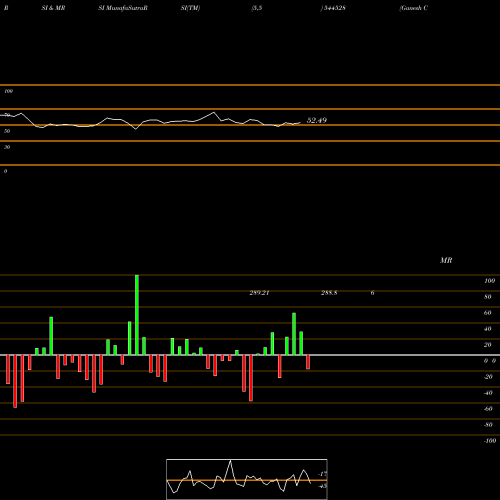
Task: Click the white zero baseline of MR chart
Action: (250, 355)
